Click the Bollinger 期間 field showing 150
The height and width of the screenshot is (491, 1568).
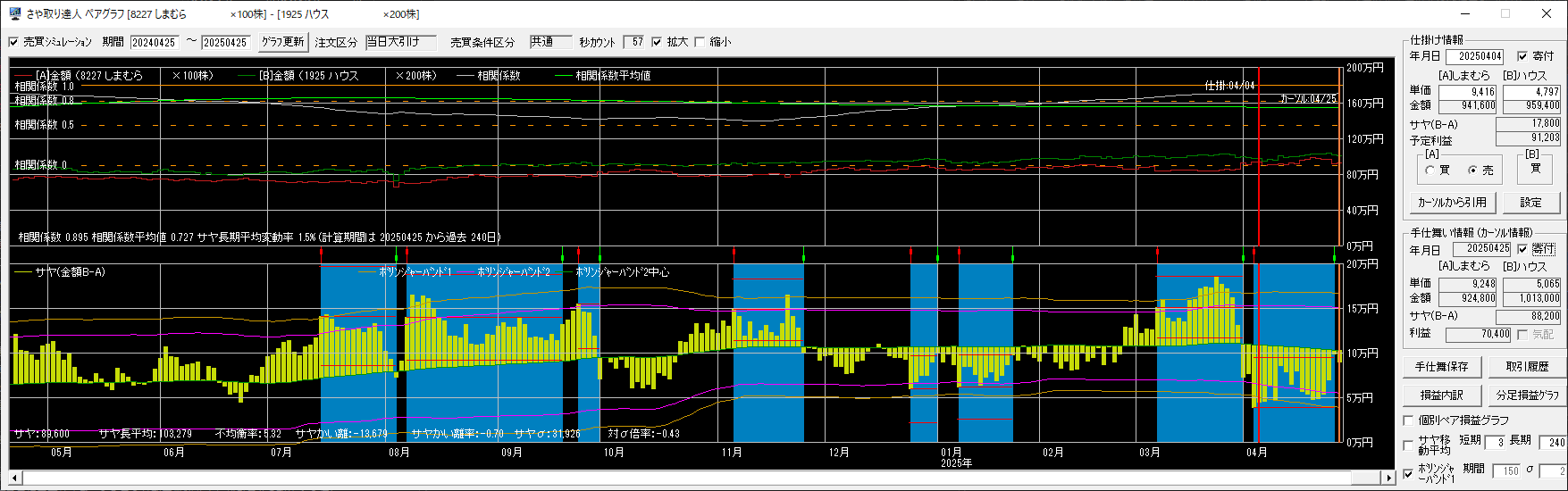coord(1507,470)
